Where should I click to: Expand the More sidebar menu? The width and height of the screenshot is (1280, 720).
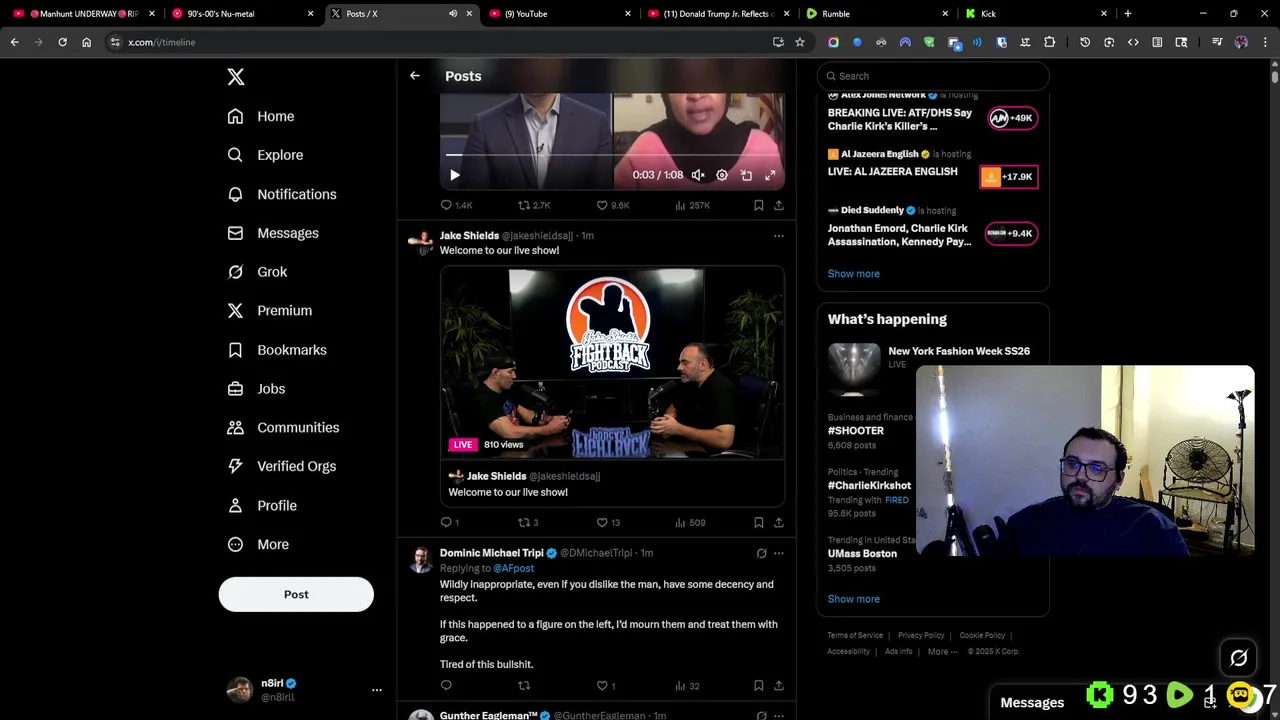258,544
